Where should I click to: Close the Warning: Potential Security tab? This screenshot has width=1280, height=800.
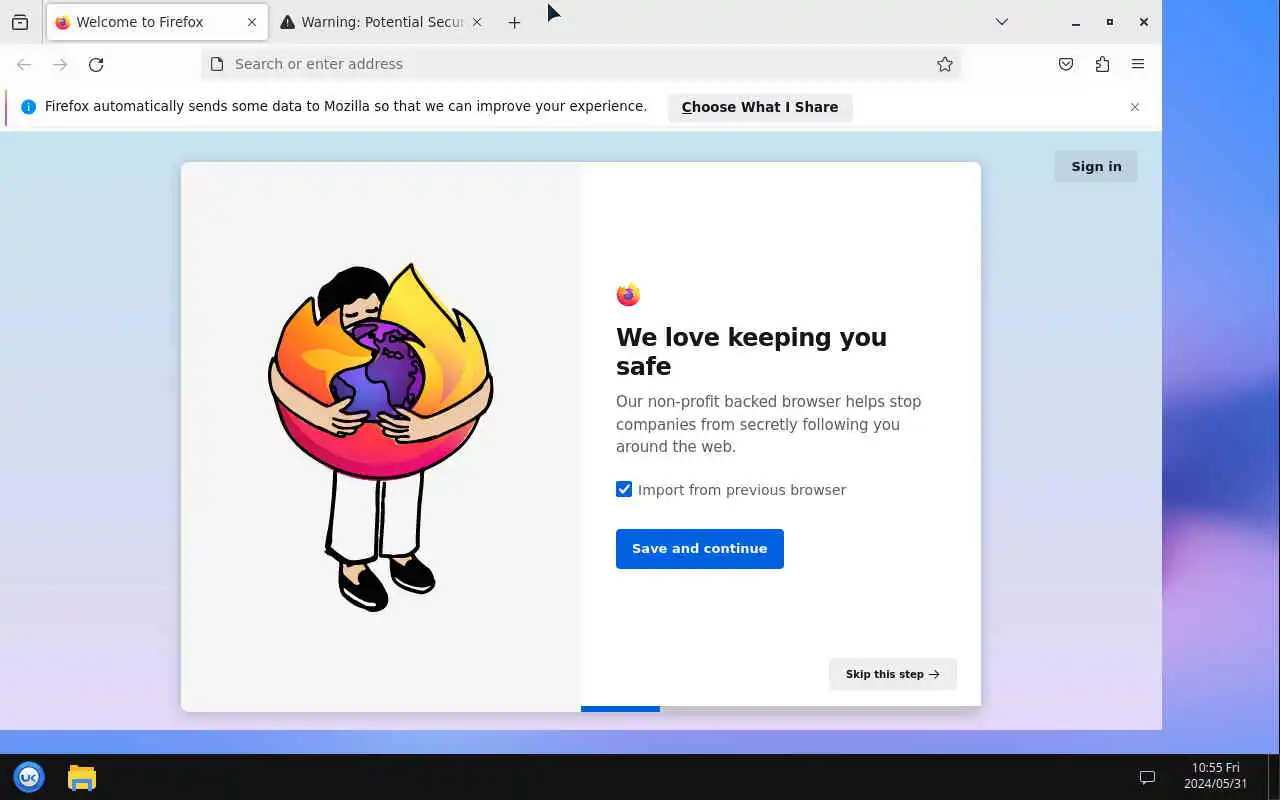(476, 22)
